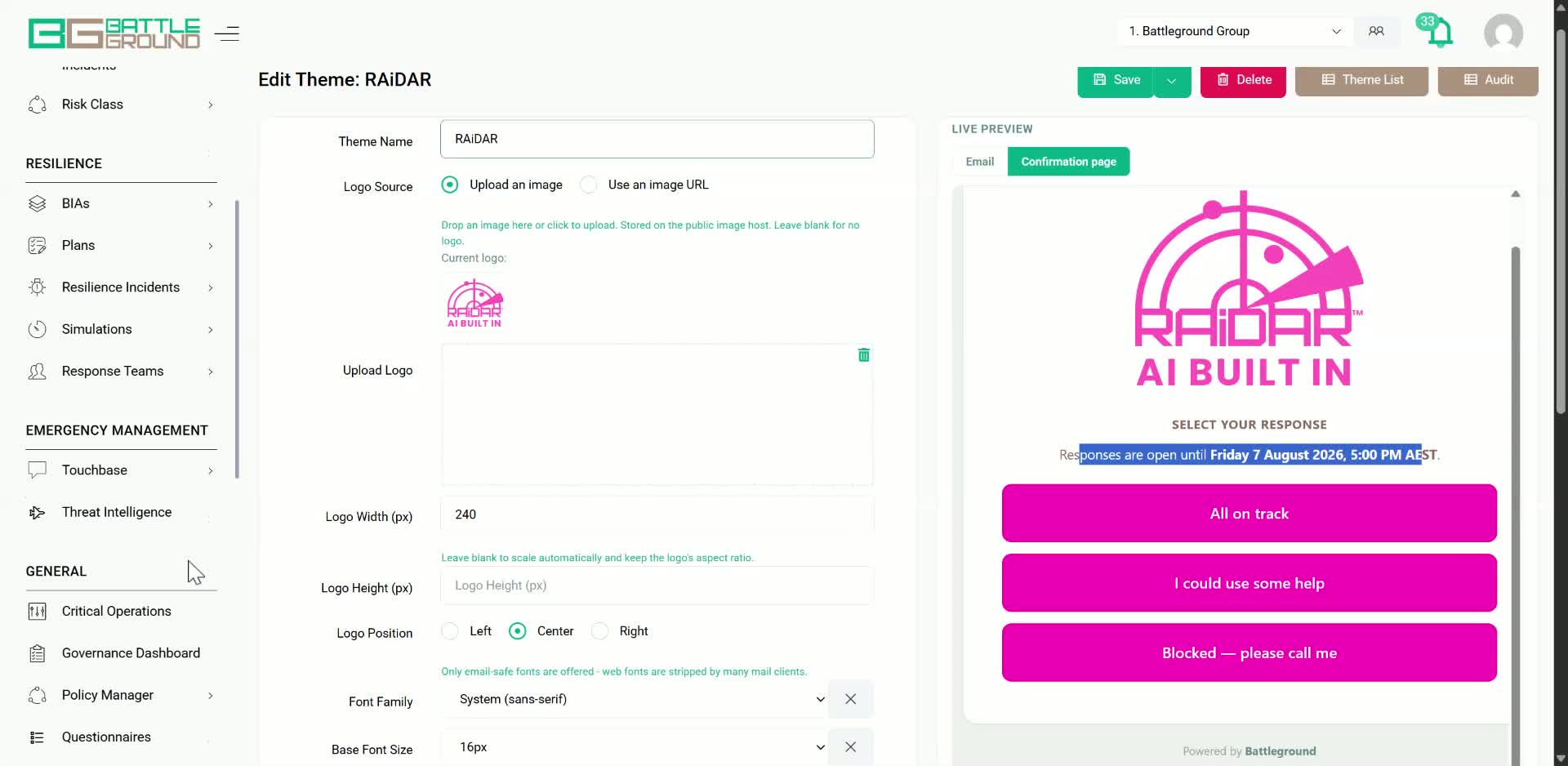
Task: Go to the Theme List
Action: click(x=1361, y=80)
